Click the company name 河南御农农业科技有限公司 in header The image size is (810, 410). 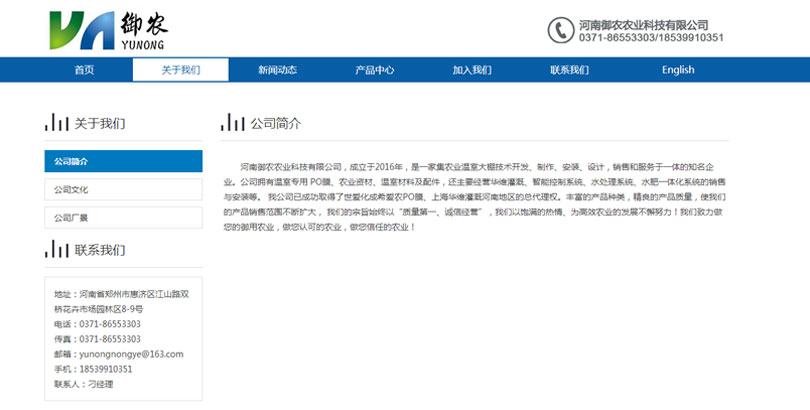[643, 24]
